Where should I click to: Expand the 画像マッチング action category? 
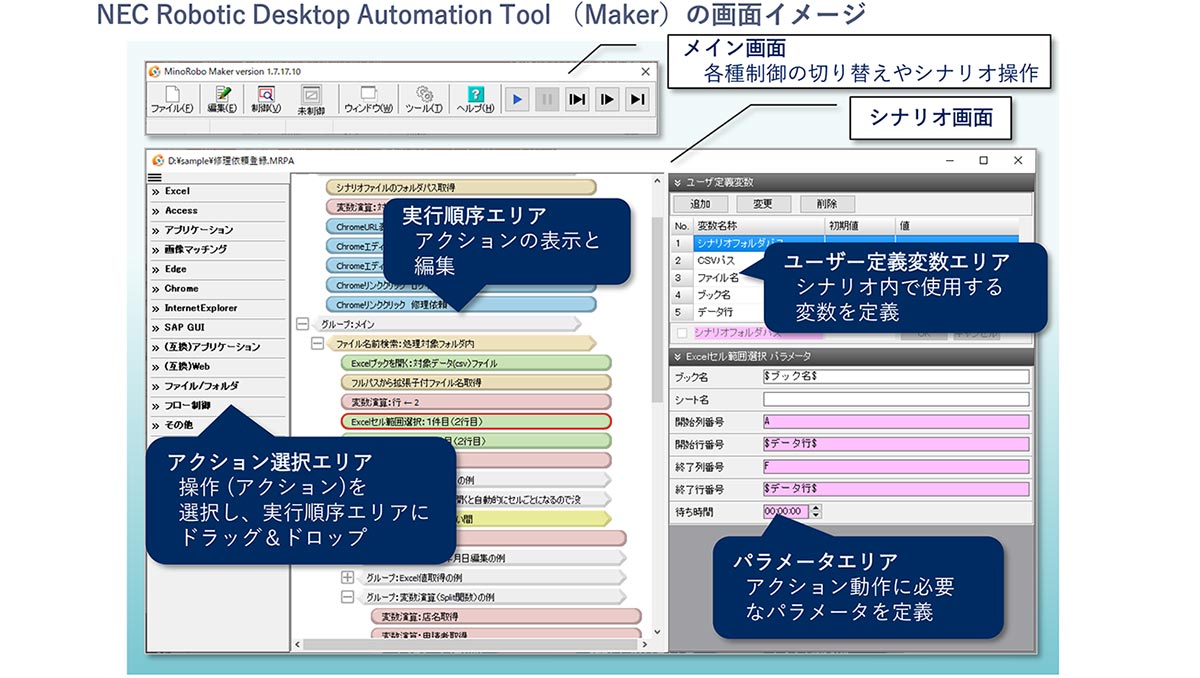pyautogui.click(x=215, y=250)
